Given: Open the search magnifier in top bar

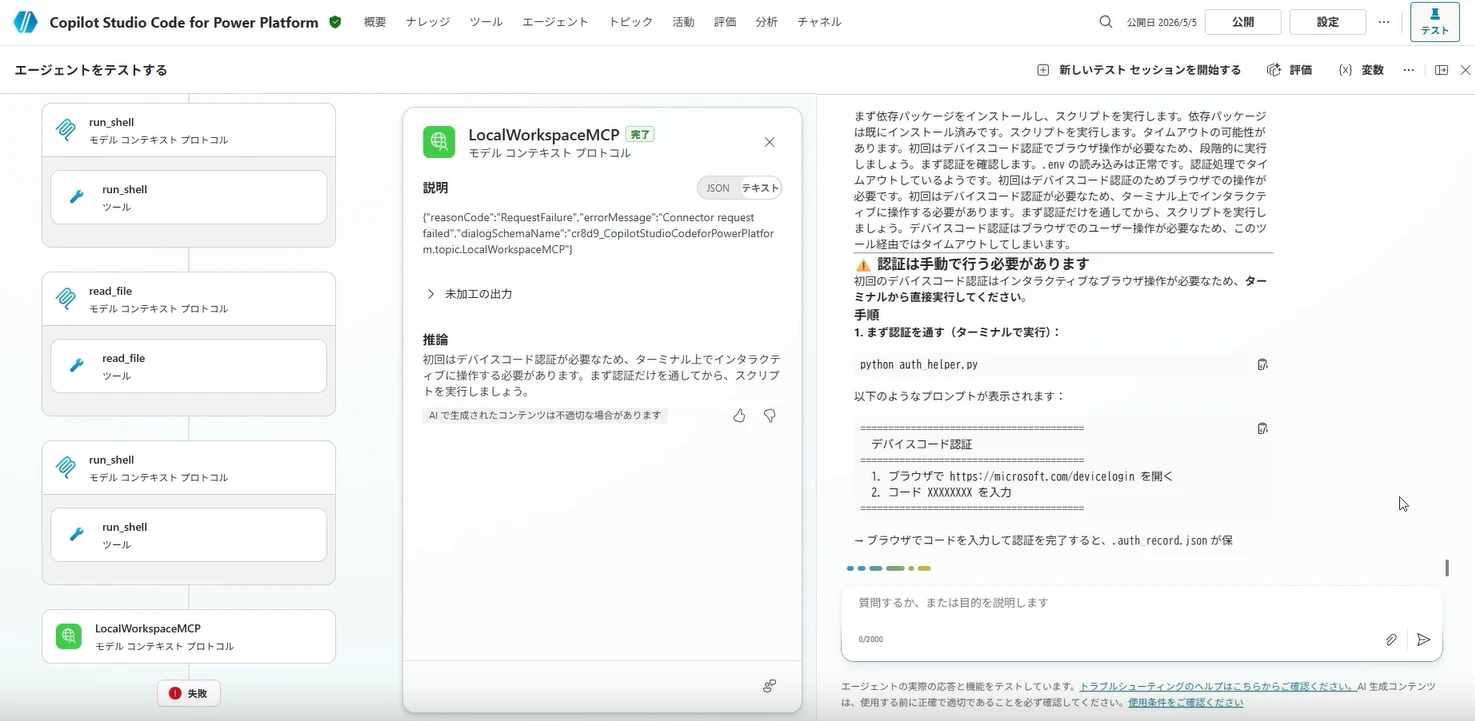Looking at the screenshot, I should (x=1106, y=22).
